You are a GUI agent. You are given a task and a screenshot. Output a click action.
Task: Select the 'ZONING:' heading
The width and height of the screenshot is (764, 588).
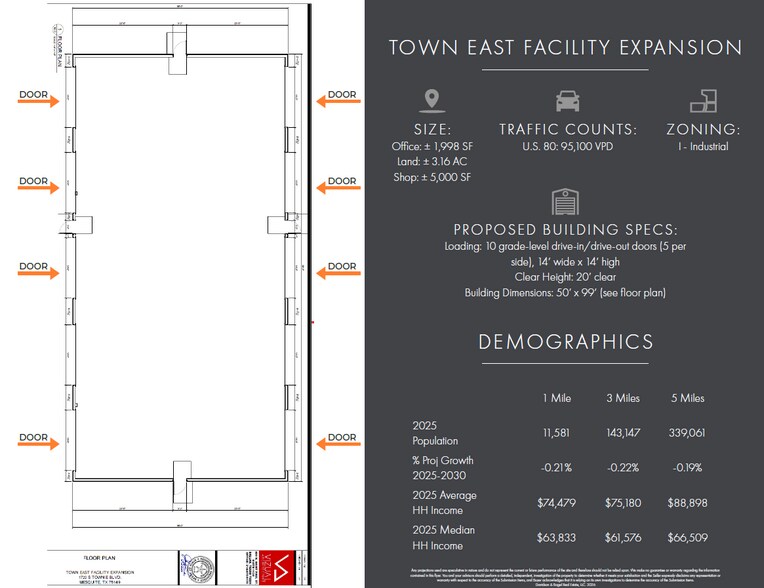point(703,129)
